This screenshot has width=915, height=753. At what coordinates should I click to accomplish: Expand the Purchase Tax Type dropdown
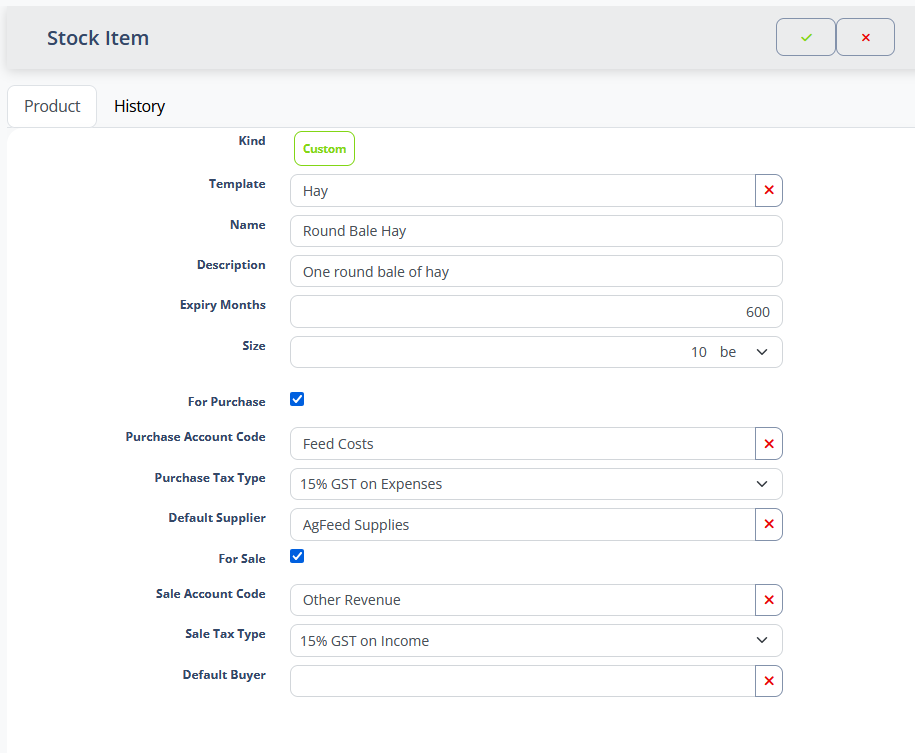[x=536, y=484]
